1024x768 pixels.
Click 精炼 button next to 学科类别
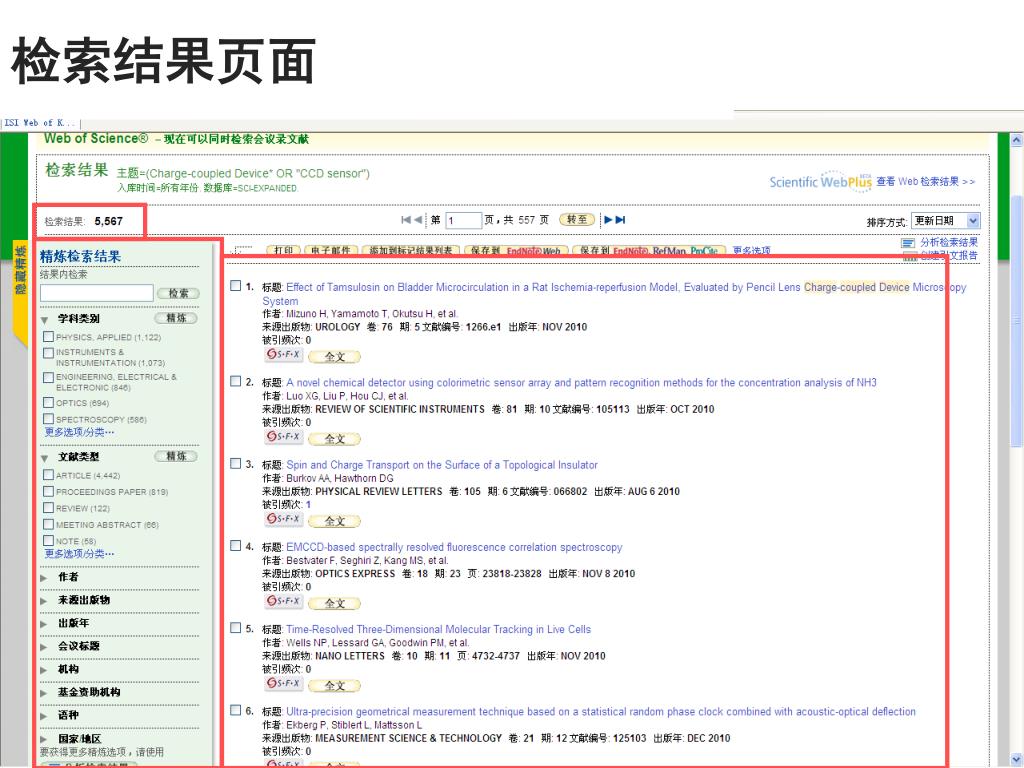coord(176,318)
